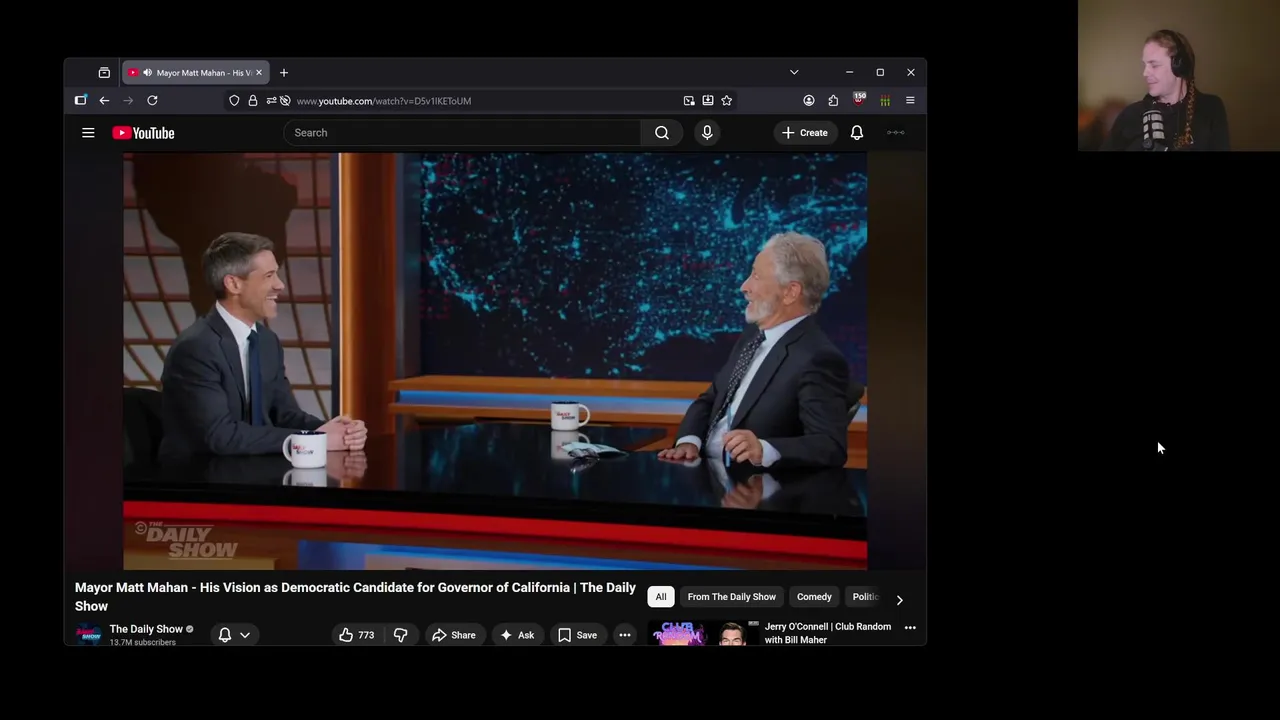The height and width of the screenshot is (720, 1280).
Task: Start voice search with microphone
Action: [x=707, y=133]
